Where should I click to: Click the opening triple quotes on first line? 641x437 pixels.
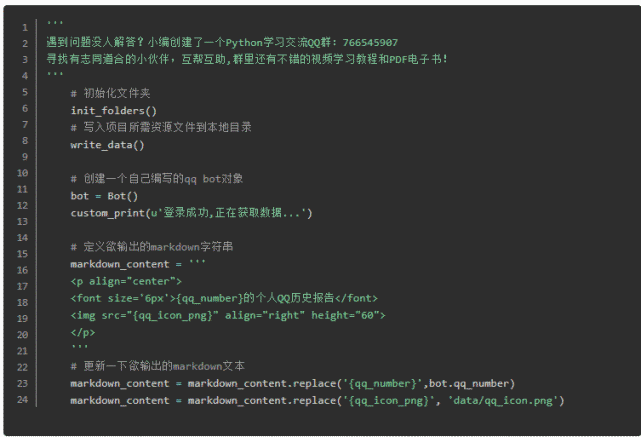point(55,22)
